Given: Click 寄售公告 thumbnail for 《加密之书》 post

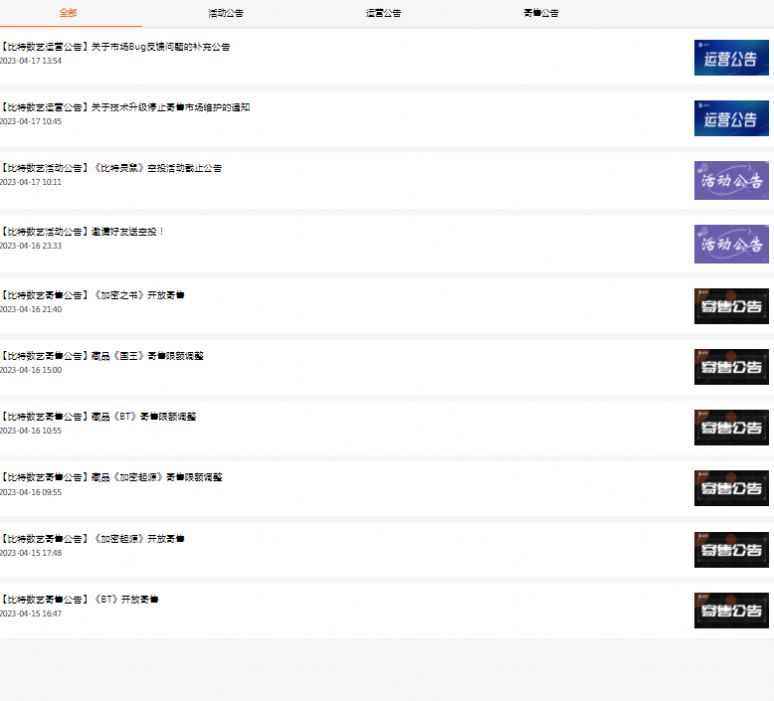Looking at the screenshot, I should tap(731, 306).
